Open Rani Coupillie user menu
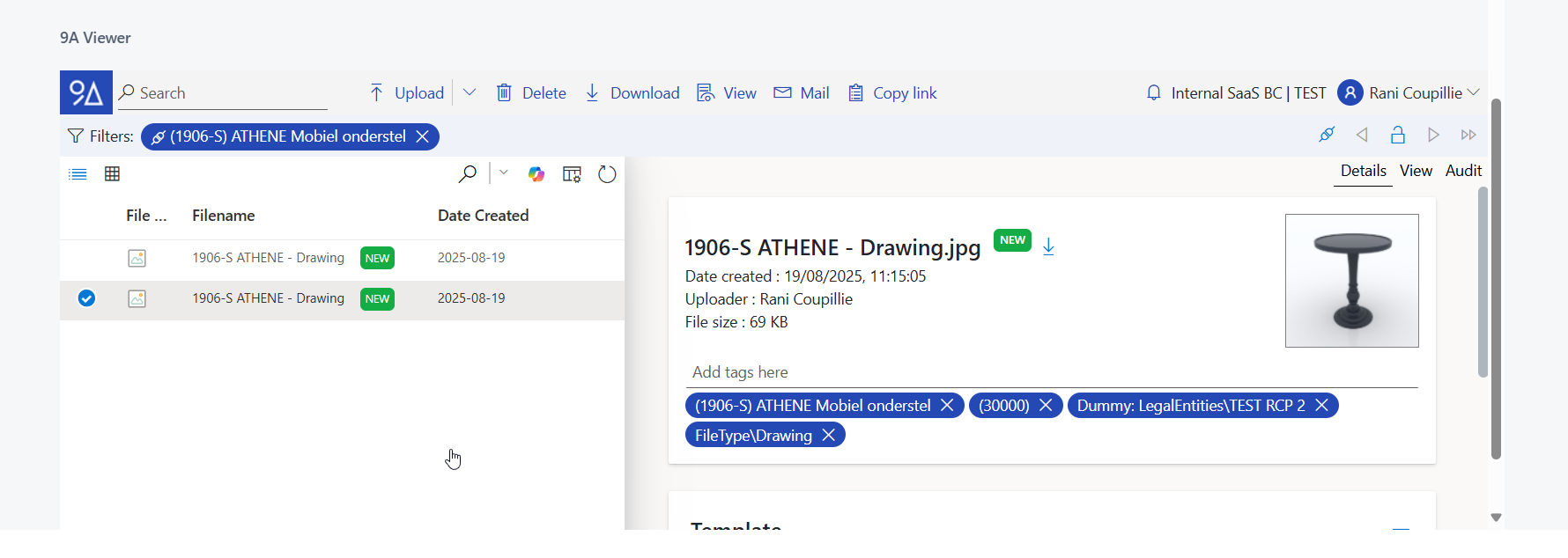Screen dimensions: 1568x558 point(1409,93)
